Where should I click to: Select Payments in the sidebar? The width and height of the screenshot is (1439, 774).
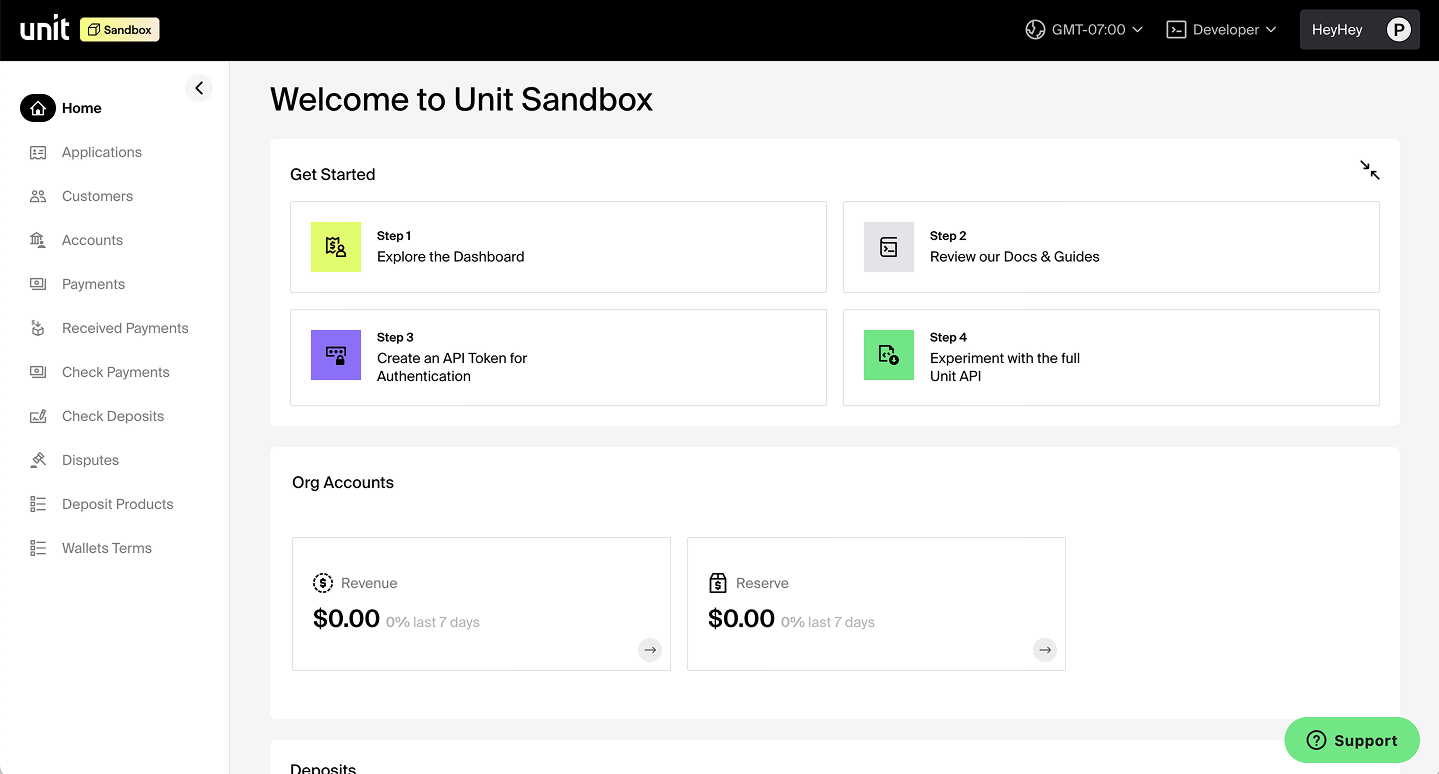pyautogui.click(x=93, y=284)
